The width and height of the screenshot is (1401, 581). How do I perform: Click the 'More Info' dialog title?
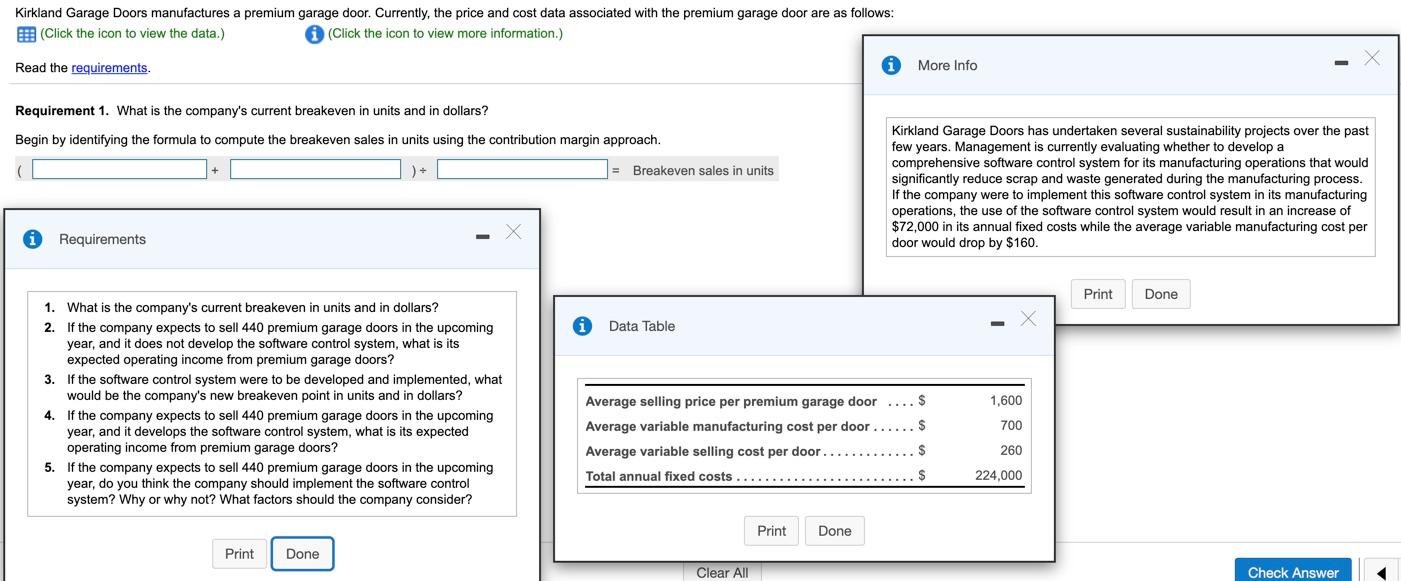947,65
